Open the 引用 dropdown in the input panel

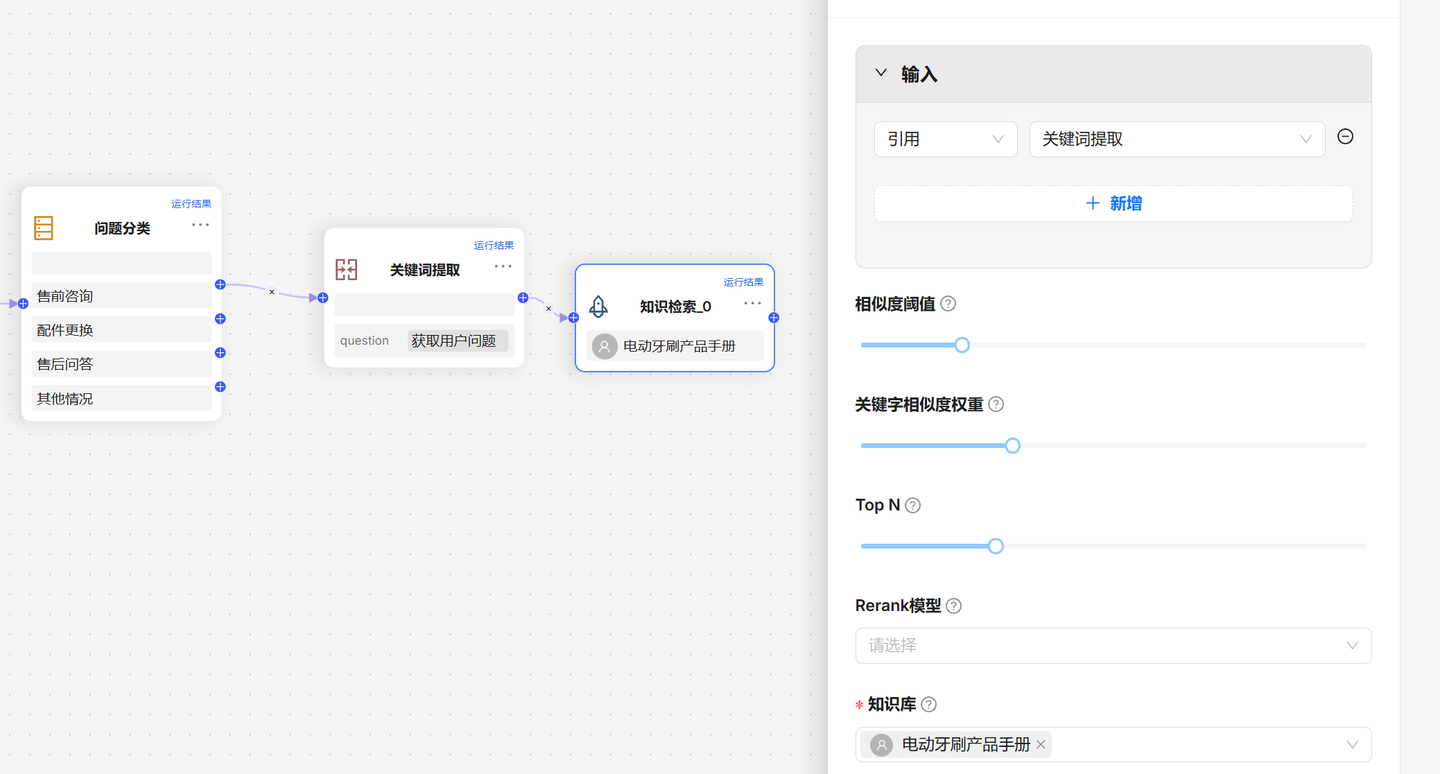click(945, 138)
